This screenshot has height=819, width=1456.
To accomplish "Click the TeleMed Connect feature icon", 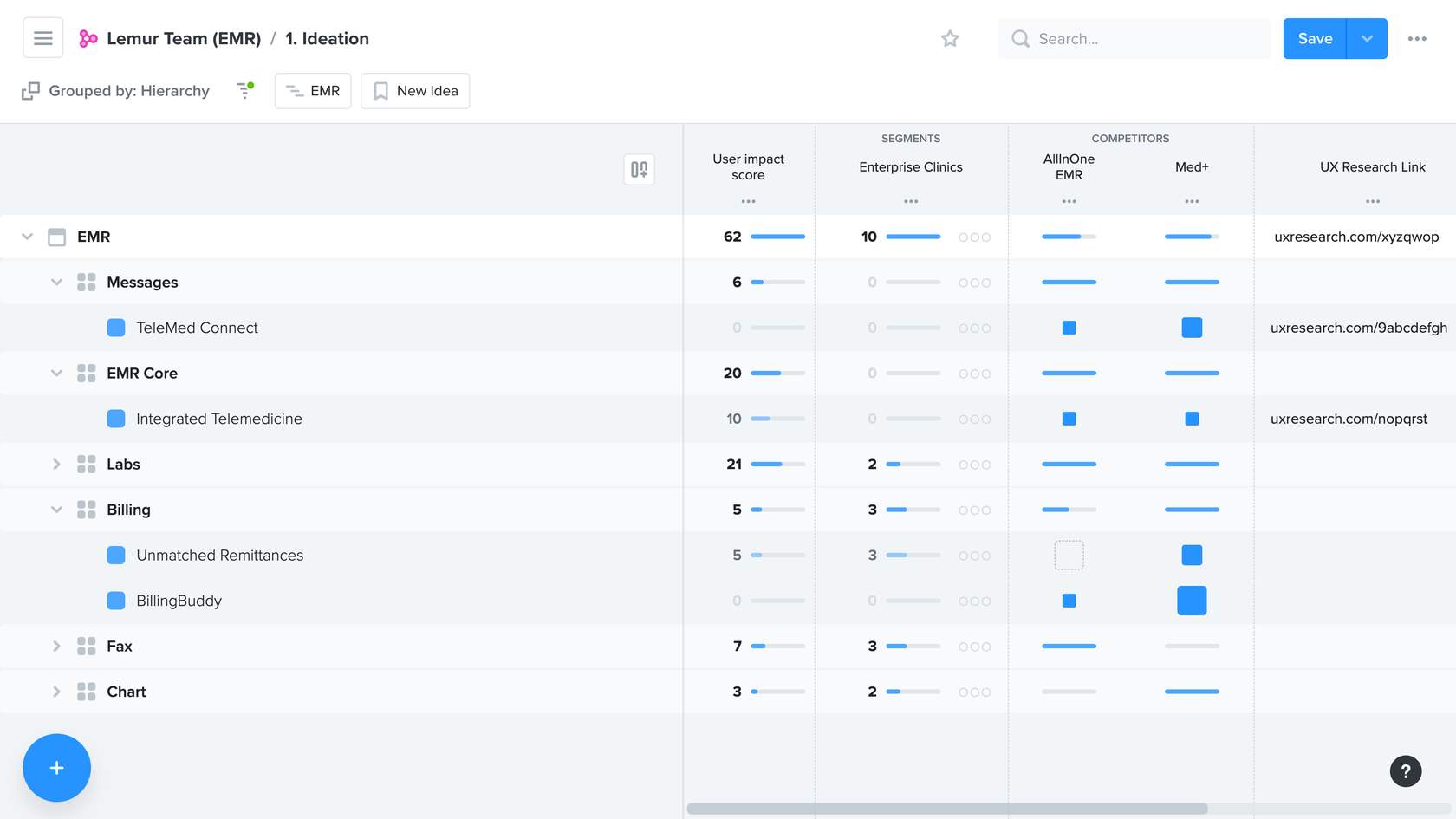I will click(115, 328).
